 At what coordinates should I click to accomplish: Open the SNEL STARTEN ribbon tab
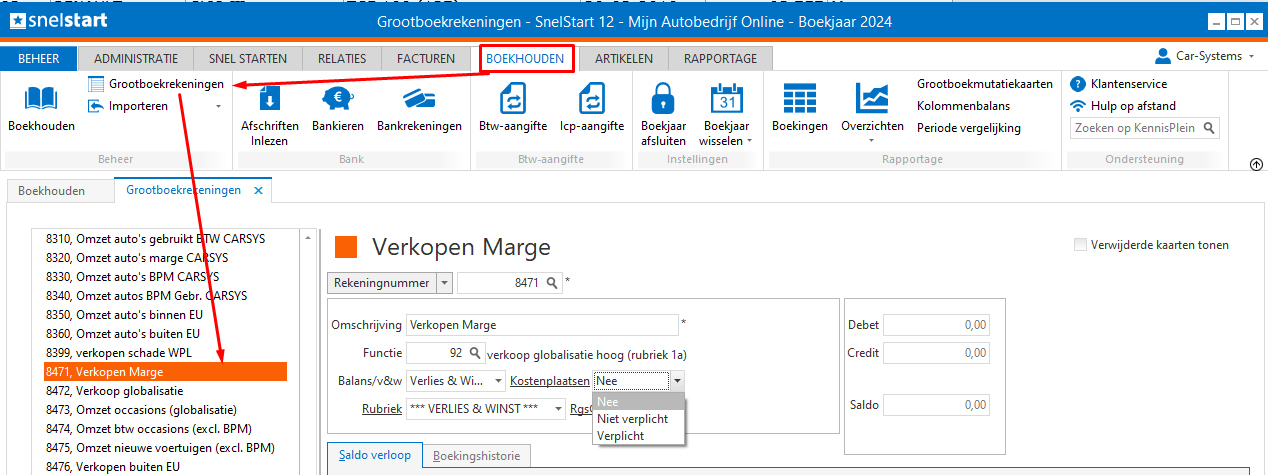pyautogui.click(x=248, y=59)
